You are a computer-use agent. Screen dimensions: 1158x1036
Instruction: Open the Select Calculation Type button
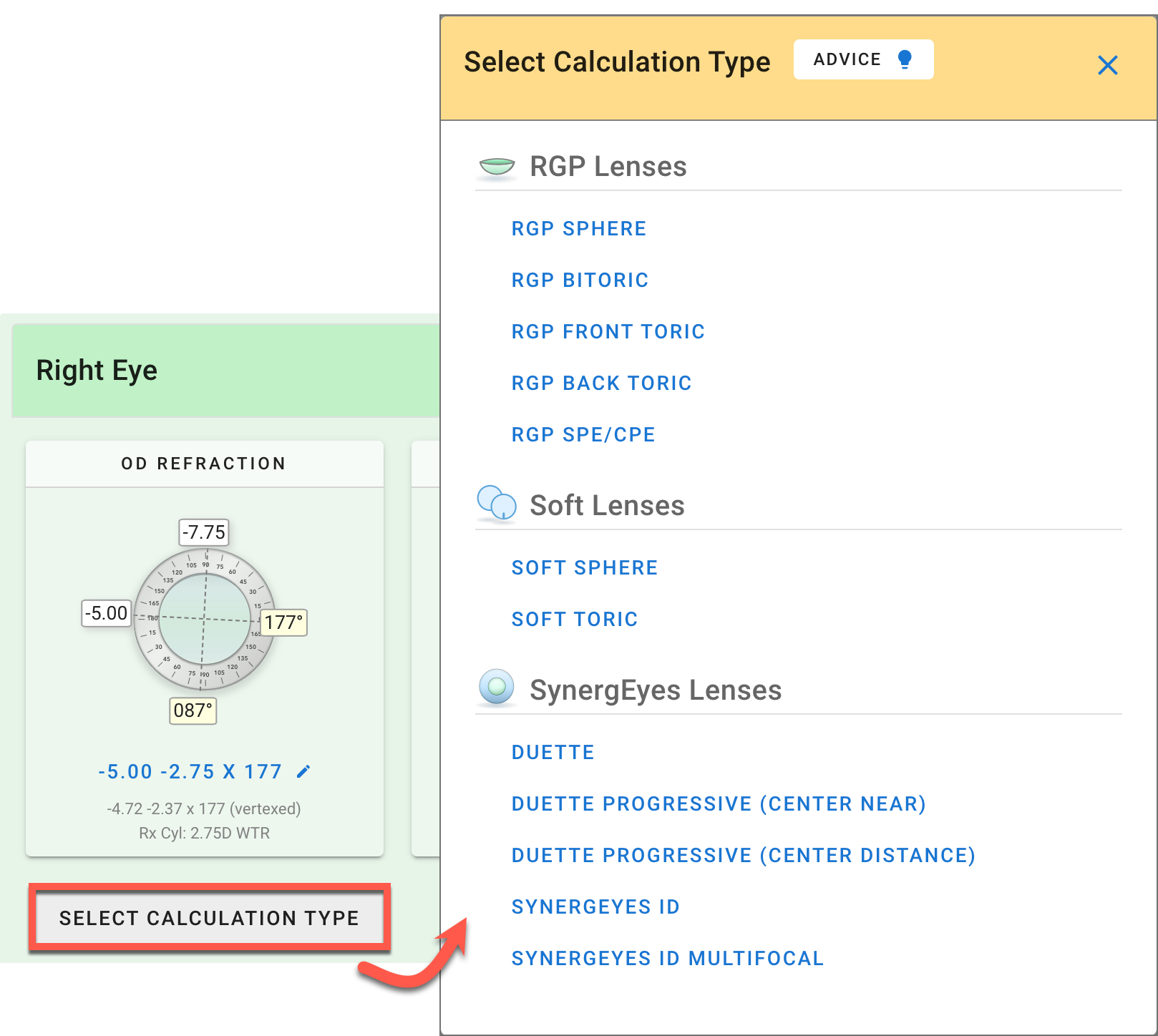(209, 918)
